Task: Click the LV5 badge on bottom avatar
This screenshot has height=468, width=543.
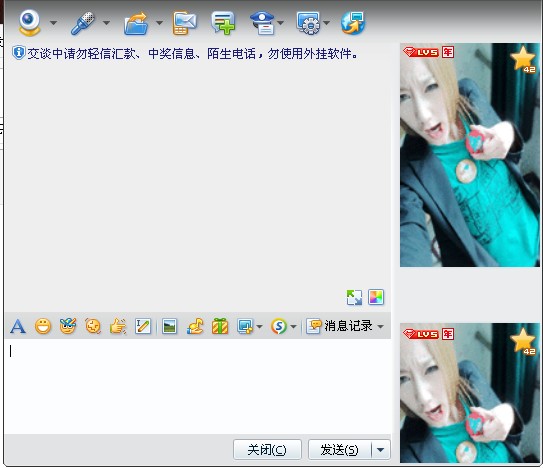Action: pyautogui.click(x=420, y=334)
